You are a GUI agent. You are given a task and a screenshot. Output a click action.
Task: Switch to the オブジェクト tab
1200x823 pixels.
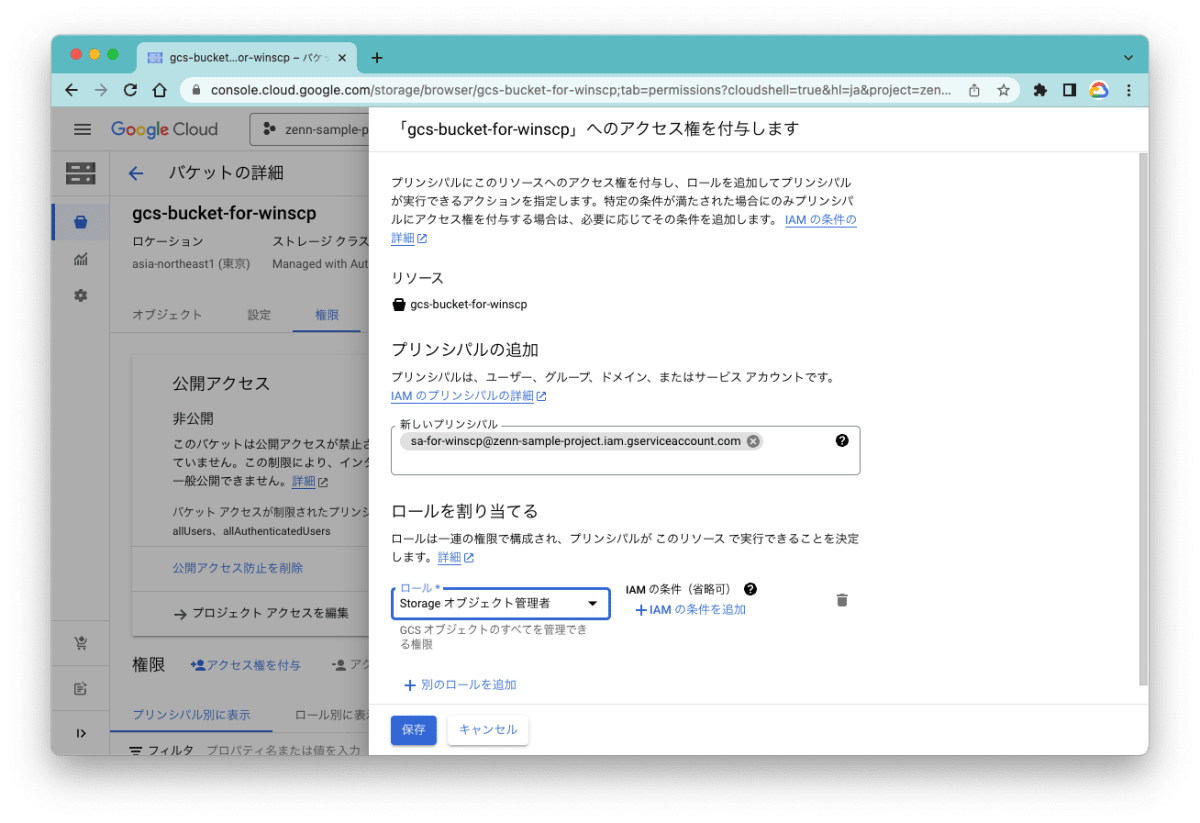[x=167, y=314]
